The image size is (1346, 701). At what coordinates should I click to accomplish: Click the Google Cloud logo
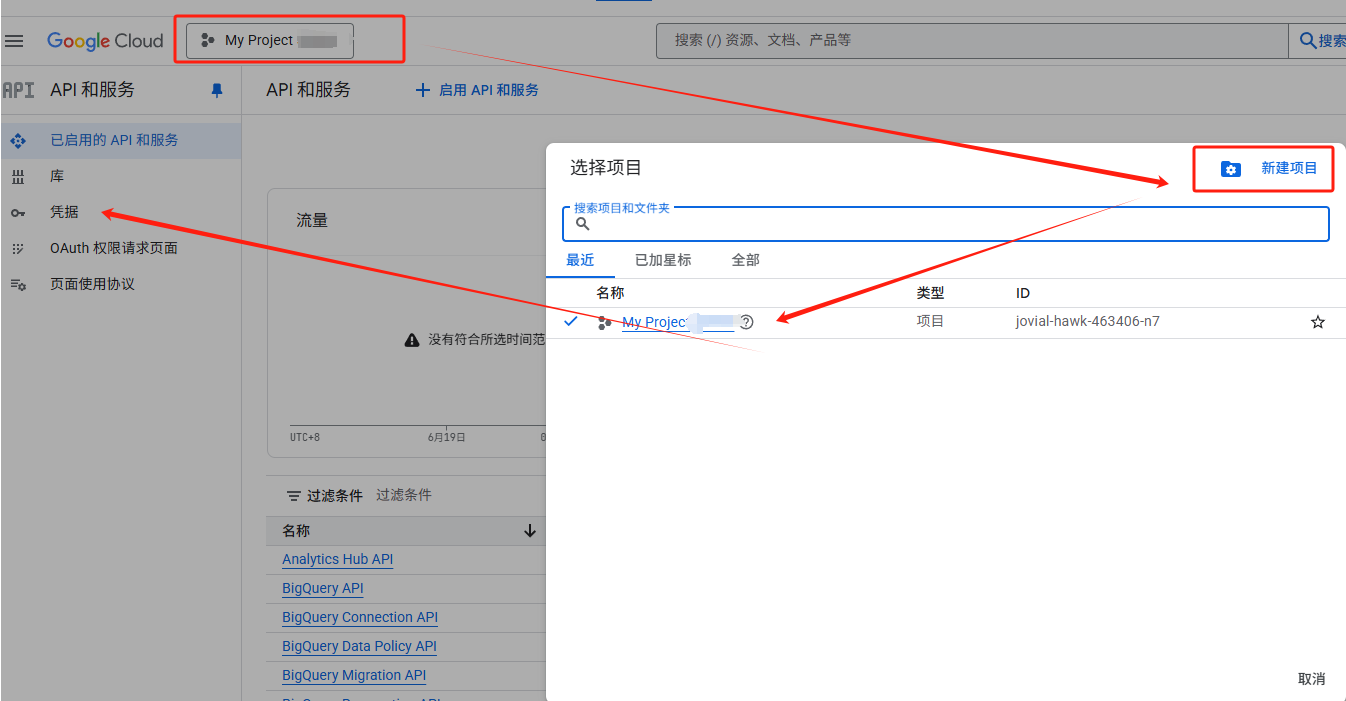(105, 41)
